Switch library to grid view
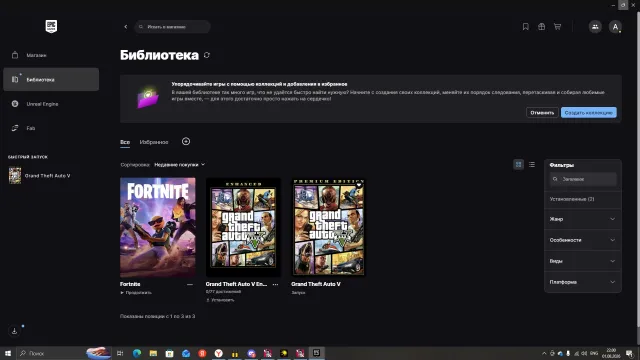Screen dimensions: 640x360 pyautogui.click(x=518, y=164)
